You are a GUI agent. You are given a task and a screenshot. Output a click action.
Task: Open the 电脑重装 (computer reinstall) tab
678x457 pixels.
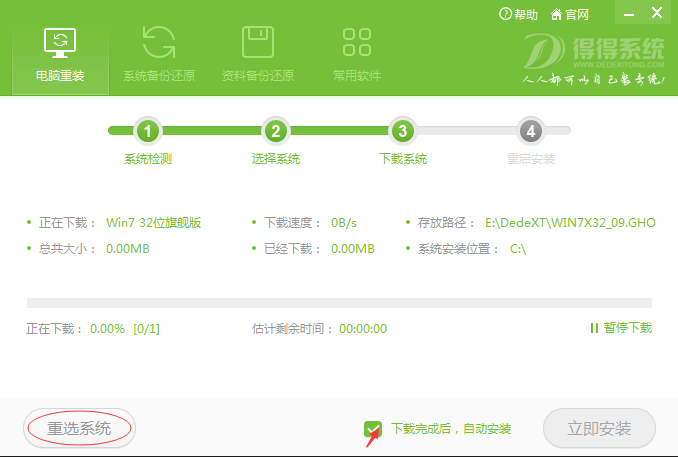60,55
